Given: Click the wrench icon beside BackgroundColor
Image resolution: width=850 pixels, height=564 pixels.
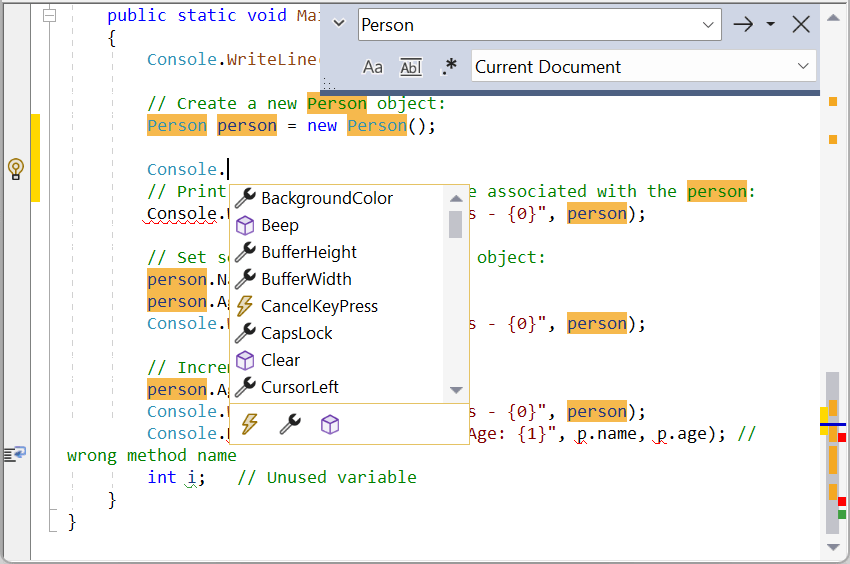Looking at the screenshot, I should [245, 198].
